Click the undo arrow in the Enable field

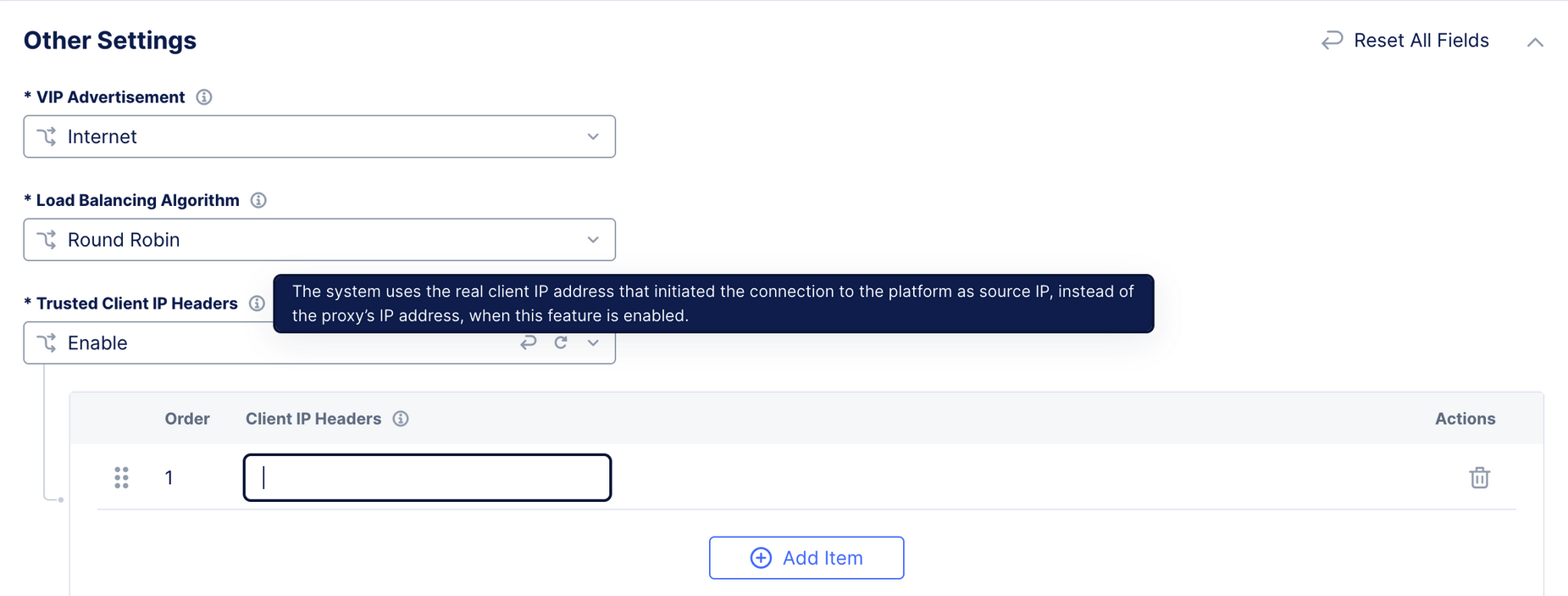coord(528,343)
